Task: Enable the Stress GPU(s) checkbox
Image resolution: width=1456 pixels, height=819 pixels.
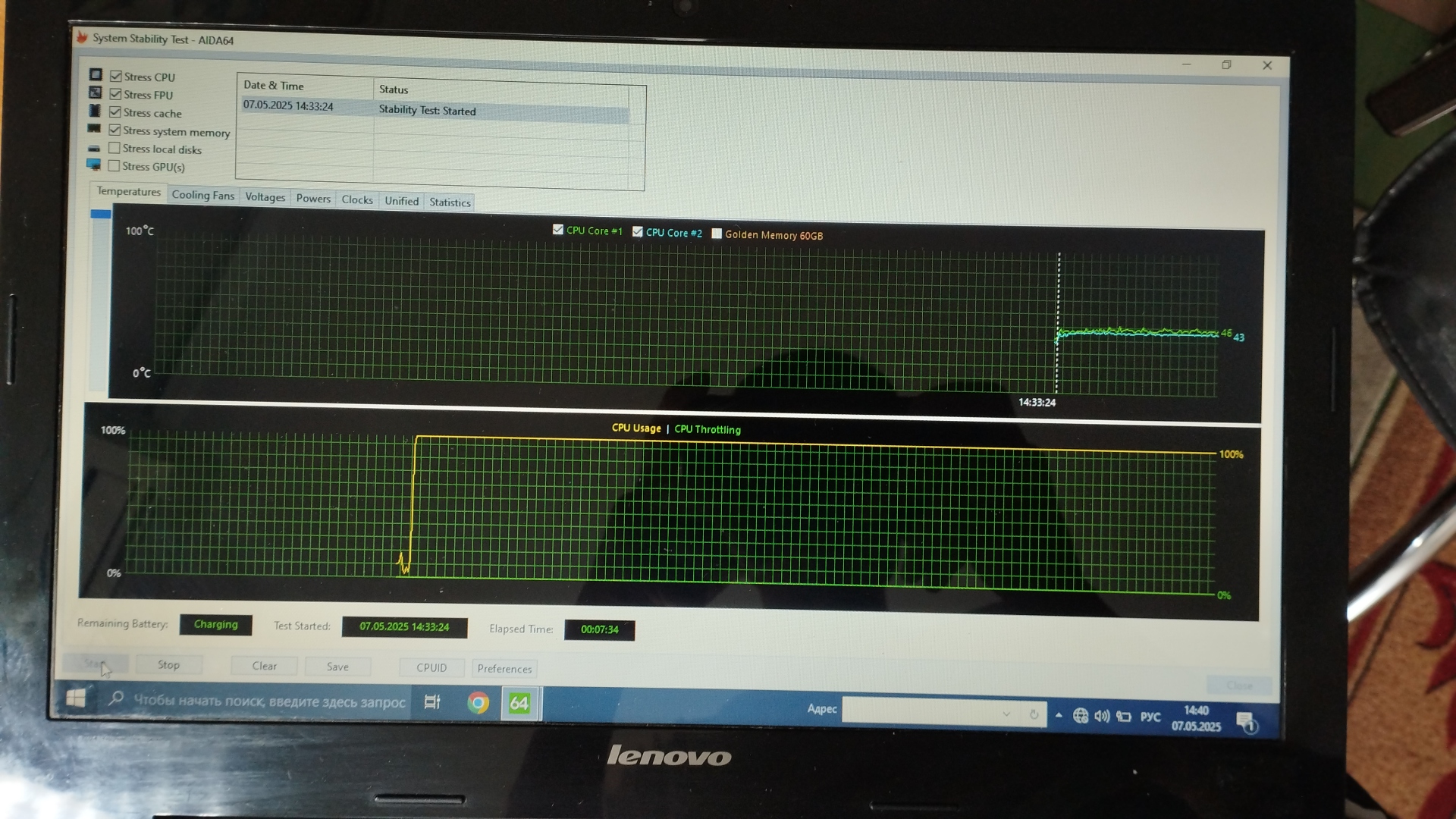Action: coord(115,166)
